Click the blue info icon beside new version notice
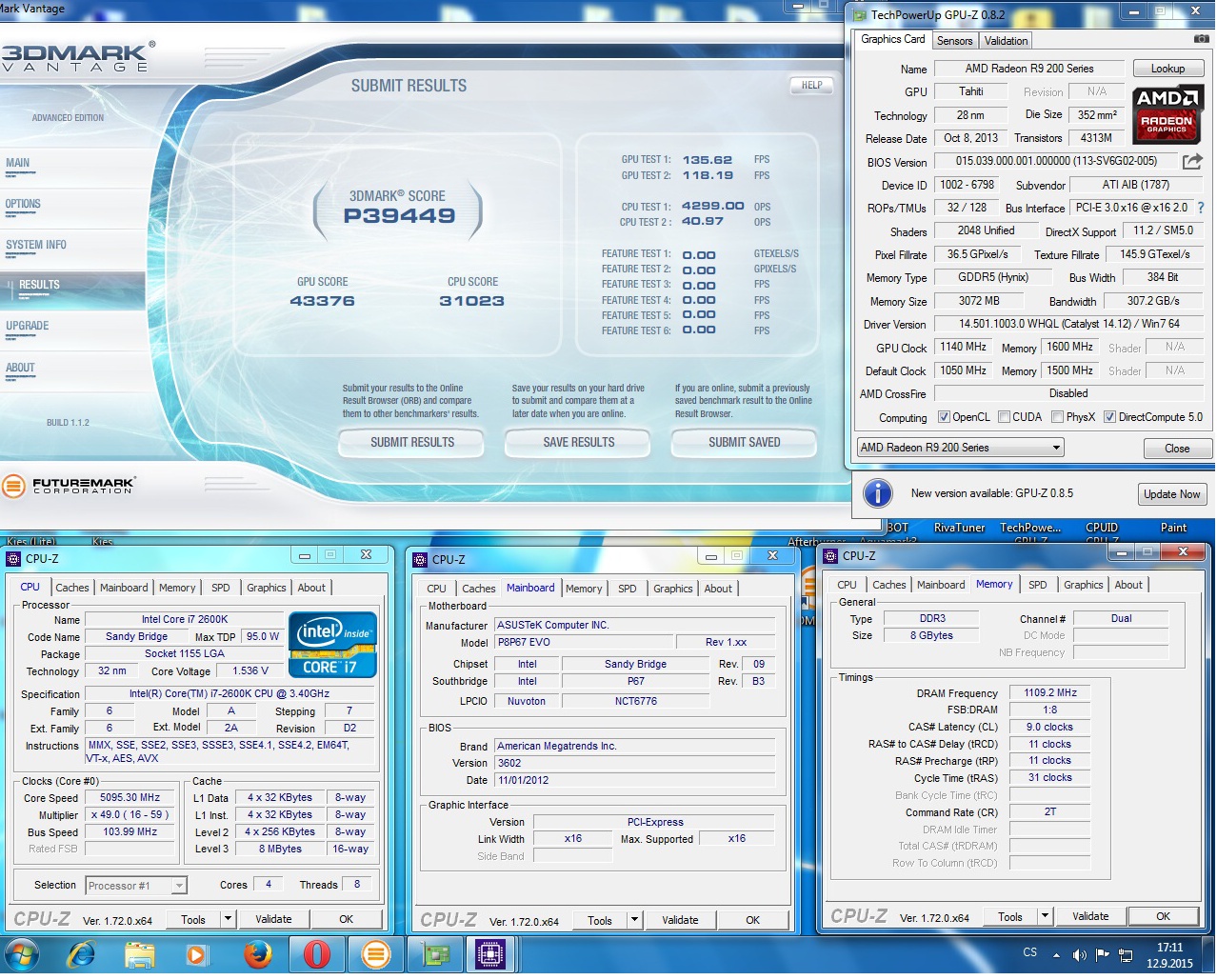This screenshot has height=980, width=1217. point(877,493)
